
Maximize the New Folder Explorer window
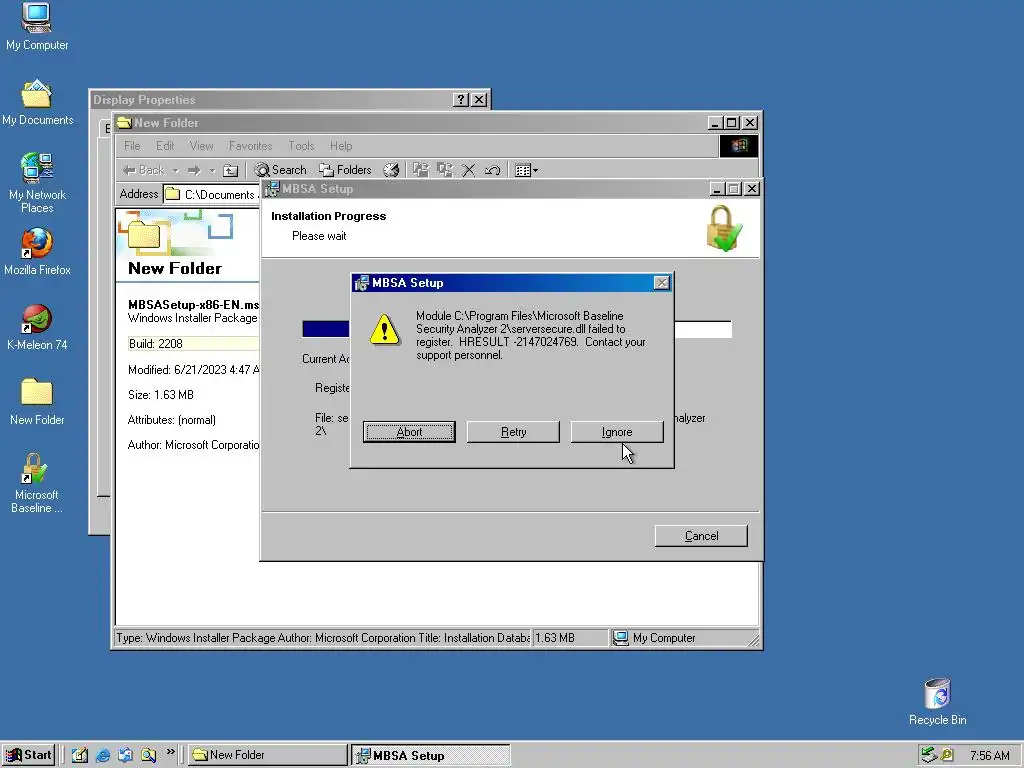[x=731, y=123]
